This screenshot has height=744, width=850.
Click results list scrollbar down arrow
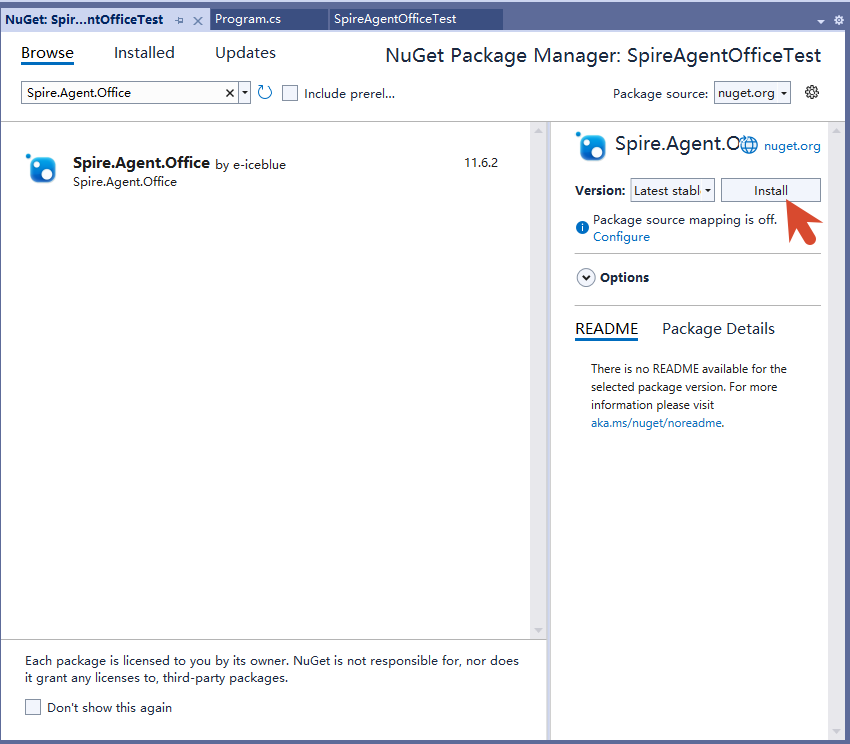point(538,630)
